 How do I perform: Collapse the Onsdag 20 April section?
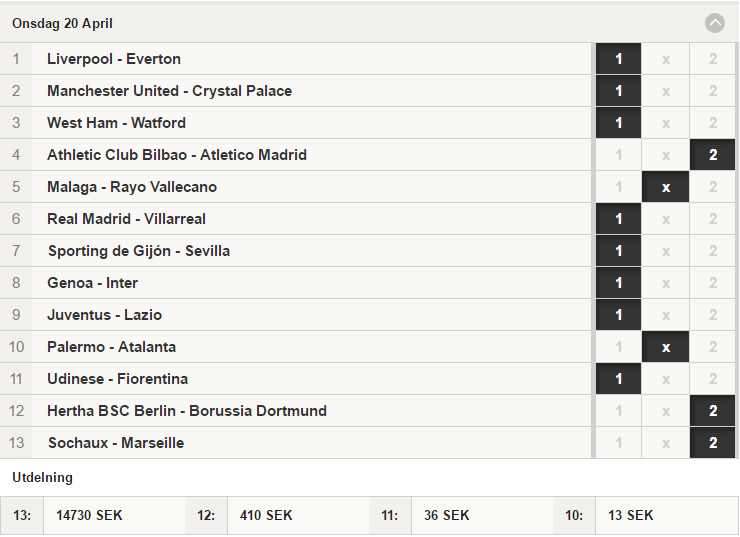pos(715,23)
